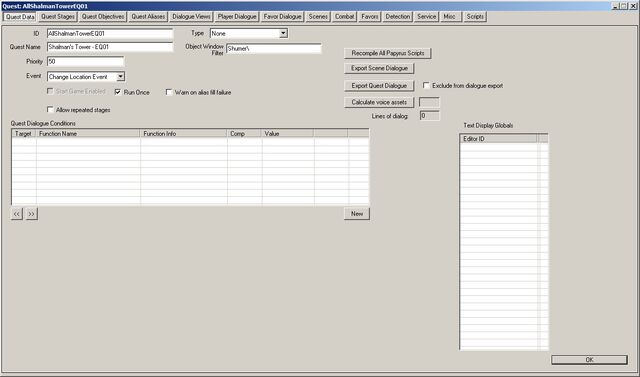640x377 pixels.
Task: Click the Lines of dialog field
Action: coord(429,116)
